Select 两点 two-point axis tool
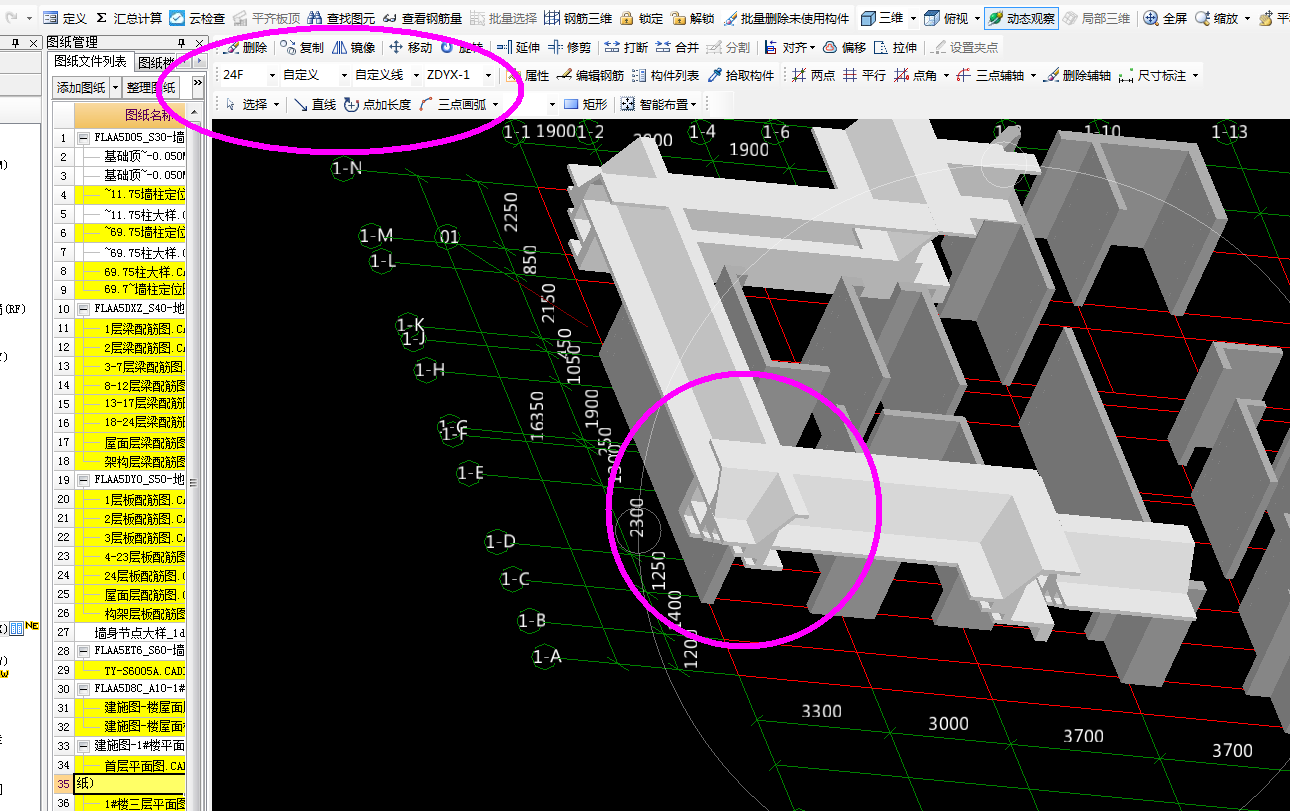Screen dimensions: 1290x811 [813, 75]
